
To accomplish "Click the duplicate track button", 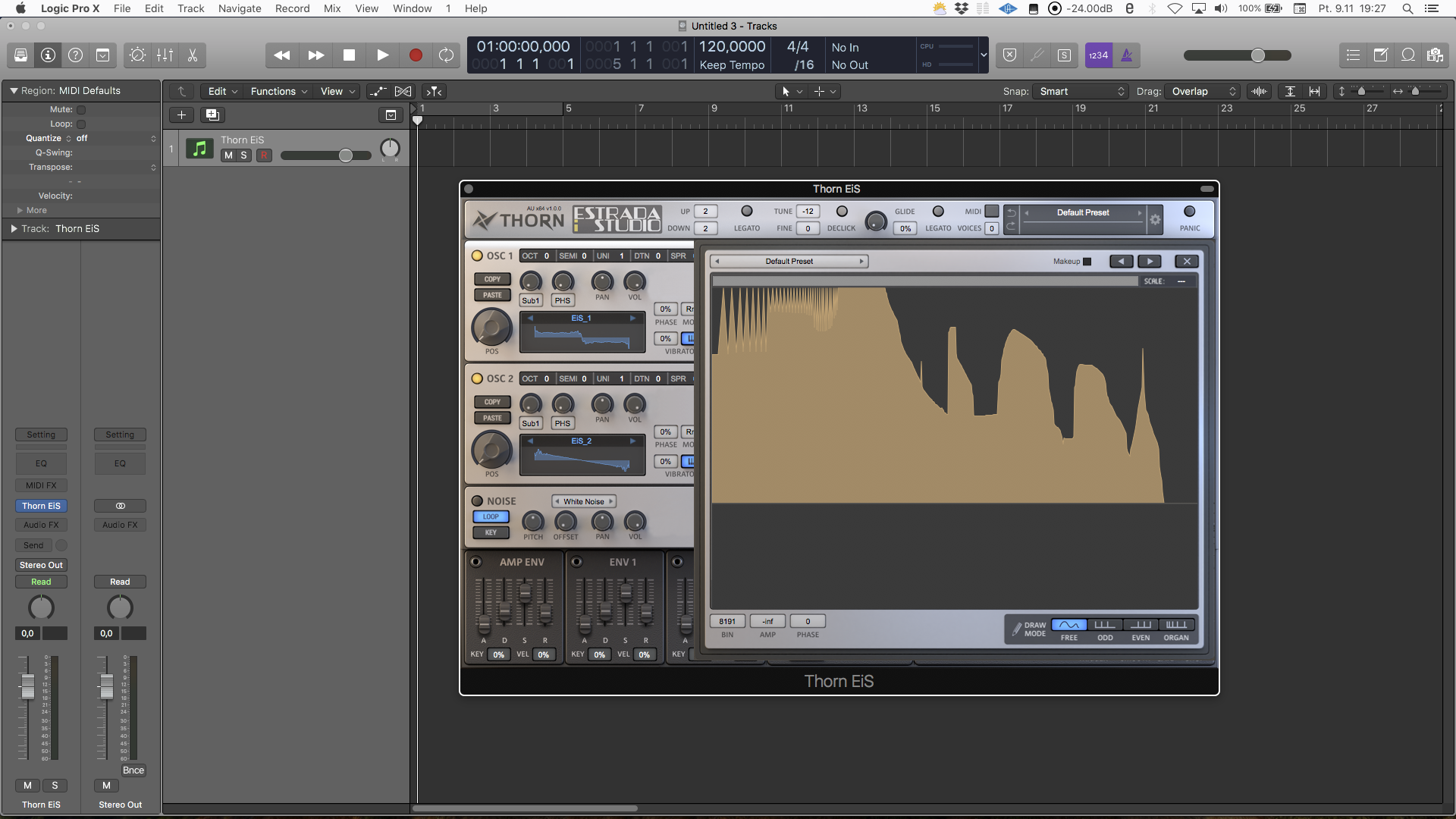I will point(212,115).
